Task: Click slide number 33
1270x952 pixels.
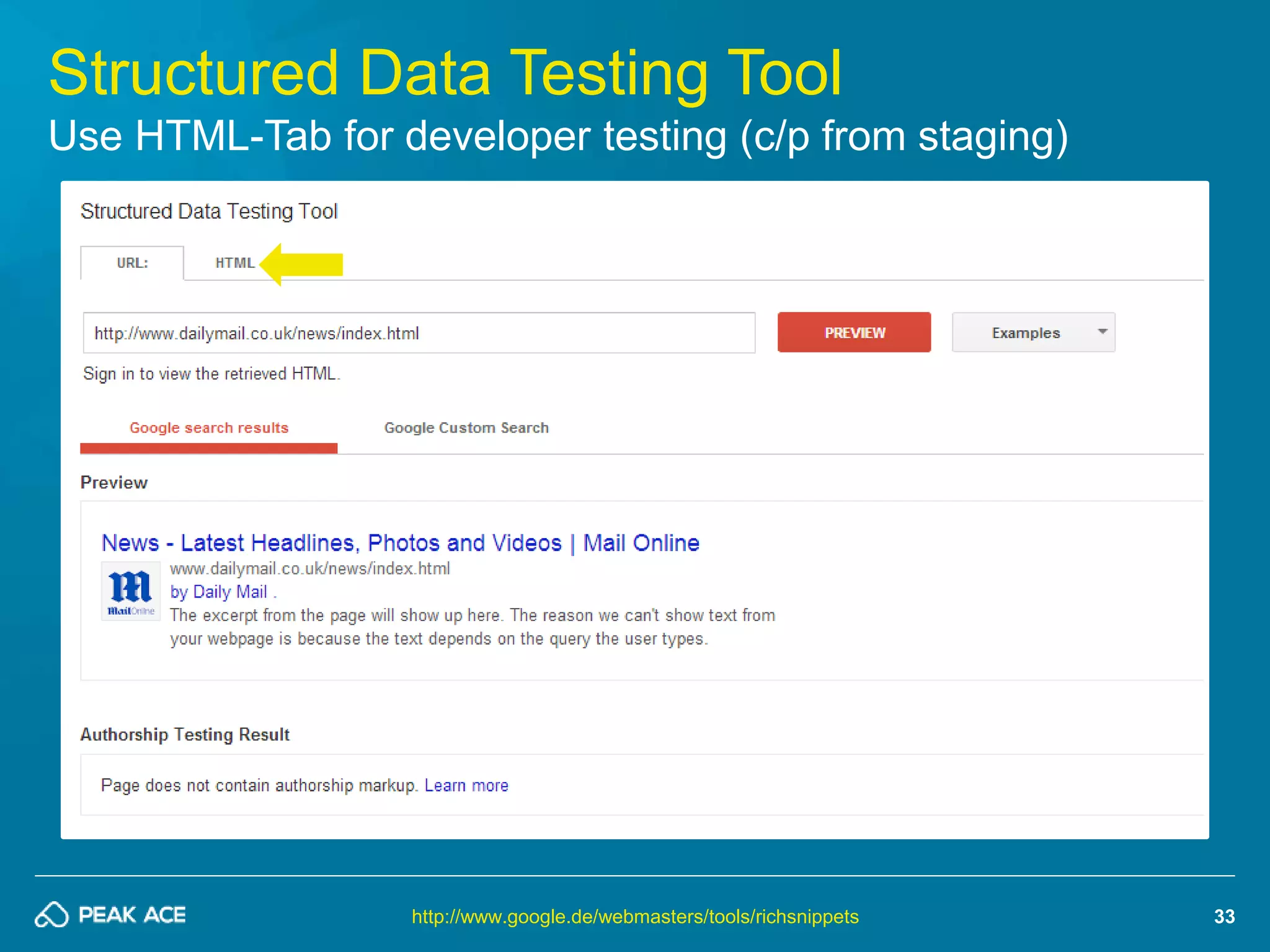Action: point(1224,916)
